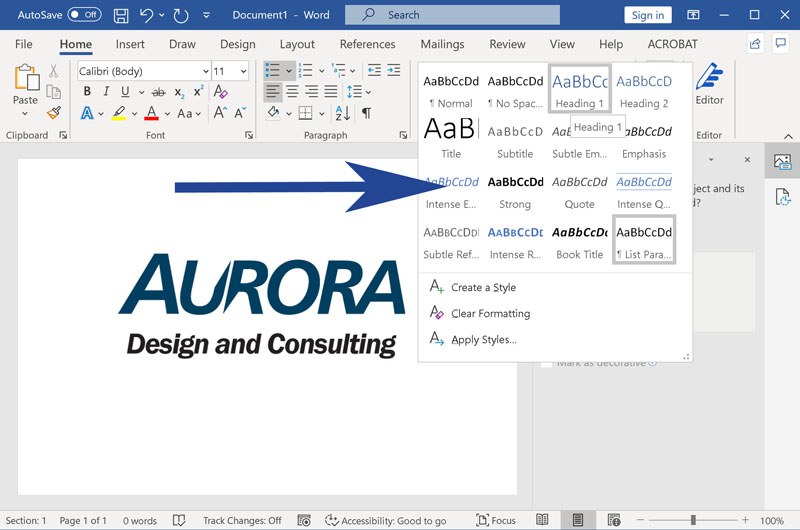Toggle Strikethrough formatting
This screenshot has height=530, width=800.
(x=159, y=92)
